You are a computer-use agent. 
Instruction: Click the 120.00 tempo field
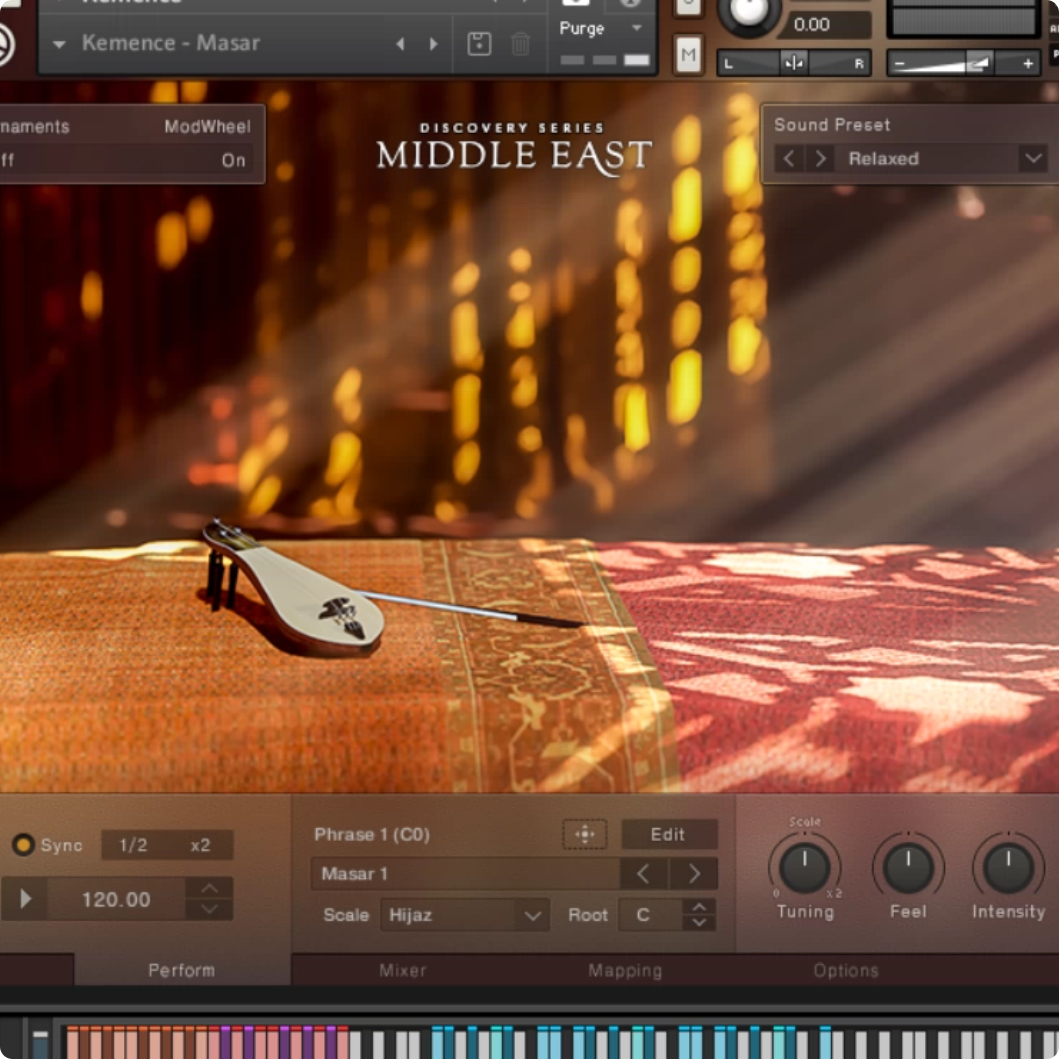pyautogui.click(x=116, y=899)
